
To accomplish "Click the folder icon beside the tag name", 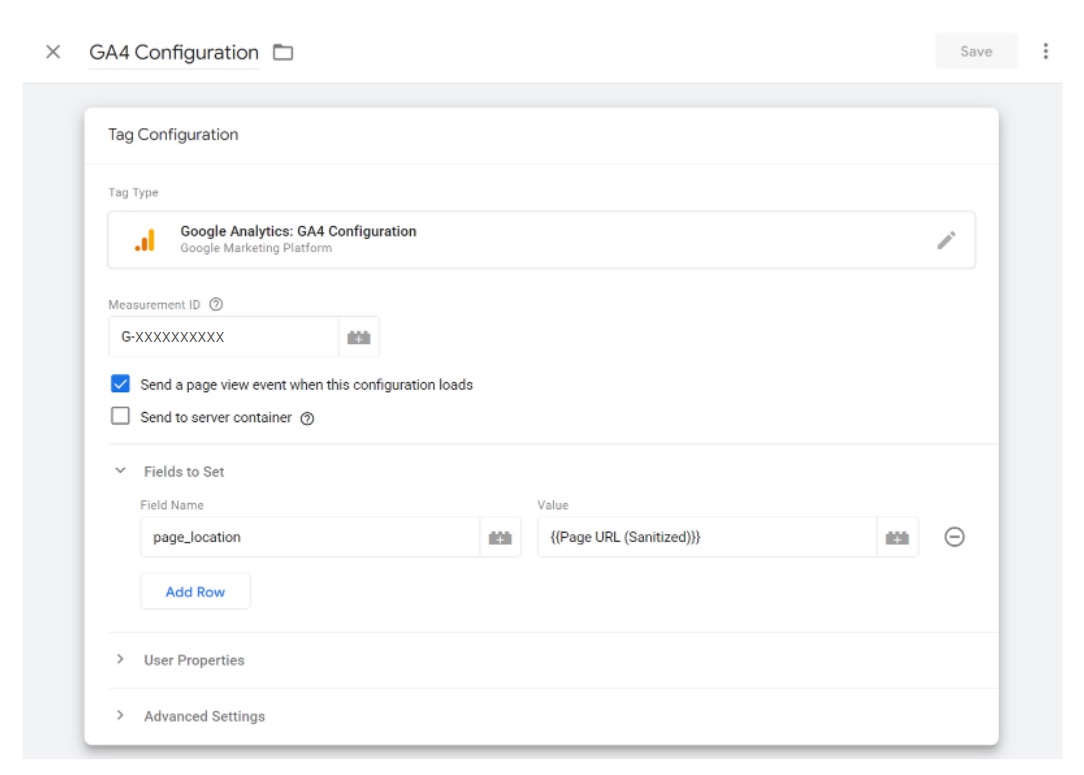I will click(x=284, y=53).
